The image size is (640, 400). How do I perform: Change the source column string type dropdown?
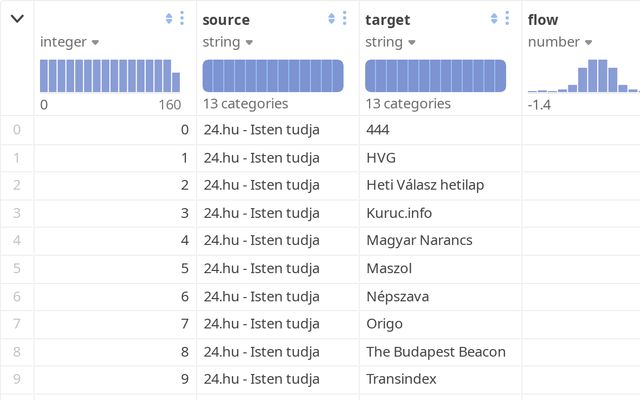[x=227, y=42]
